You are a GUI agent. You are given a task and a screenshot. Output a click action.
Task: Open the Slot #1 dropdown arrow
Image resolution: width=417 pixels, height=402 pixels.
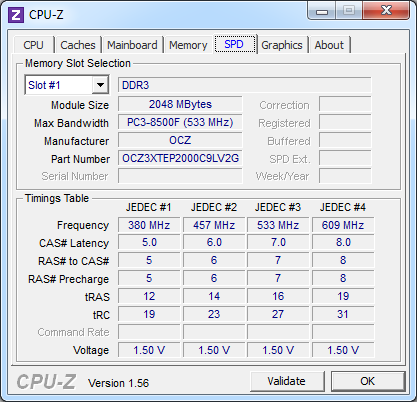(100, 85)
